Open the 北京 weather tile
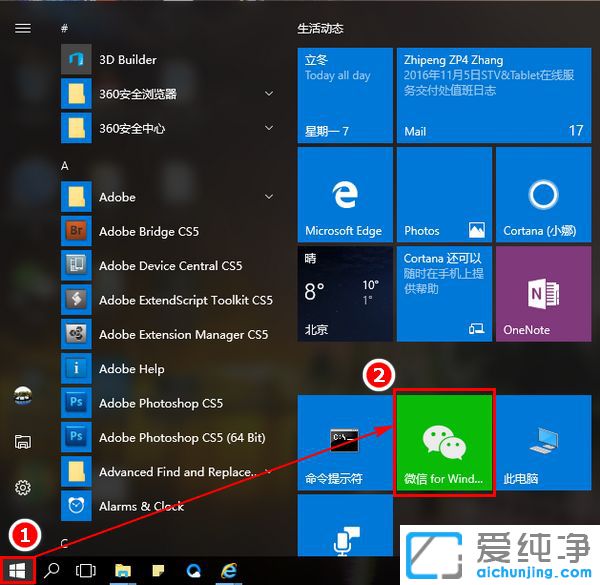 point(345,294)
